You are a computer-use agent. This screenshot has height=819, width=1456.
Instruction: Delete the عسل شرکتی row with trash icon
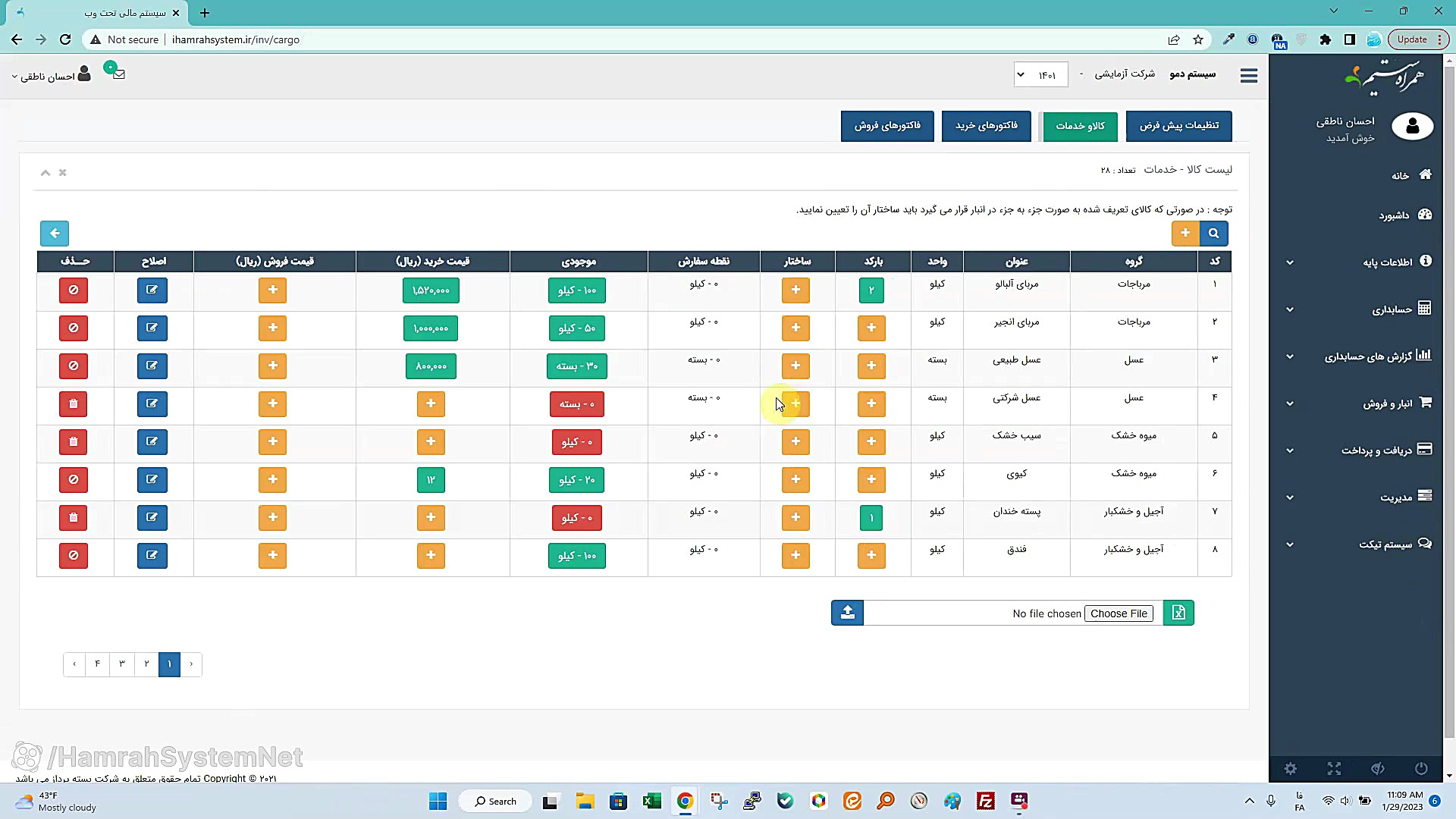coord(74,403)
